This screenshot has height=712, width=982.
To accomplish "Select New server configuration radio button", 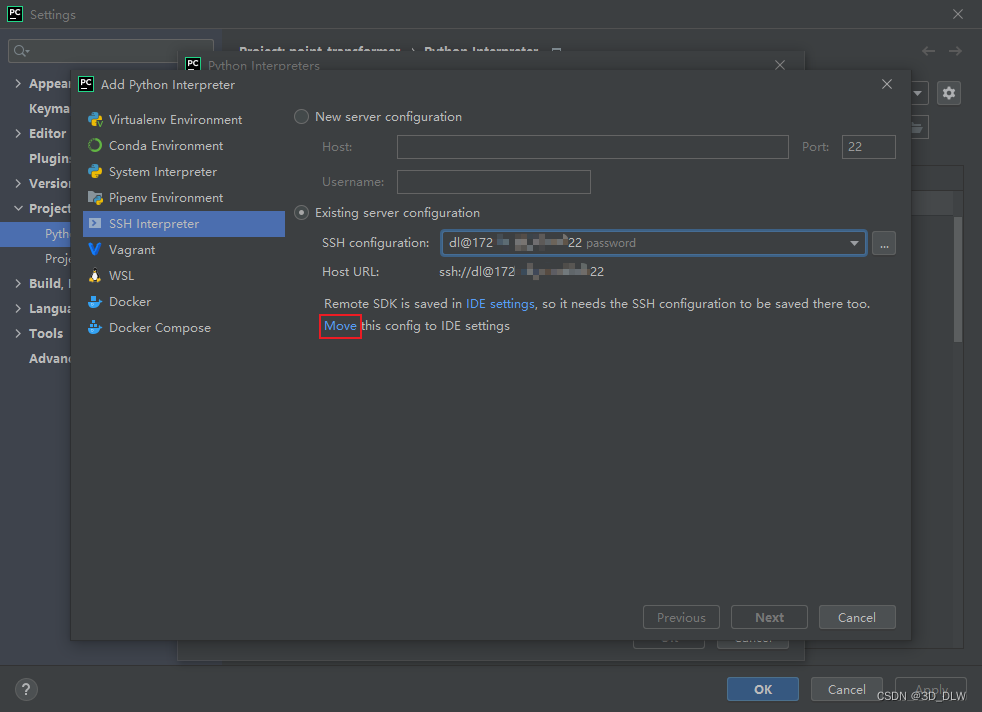I will [301, 116].
